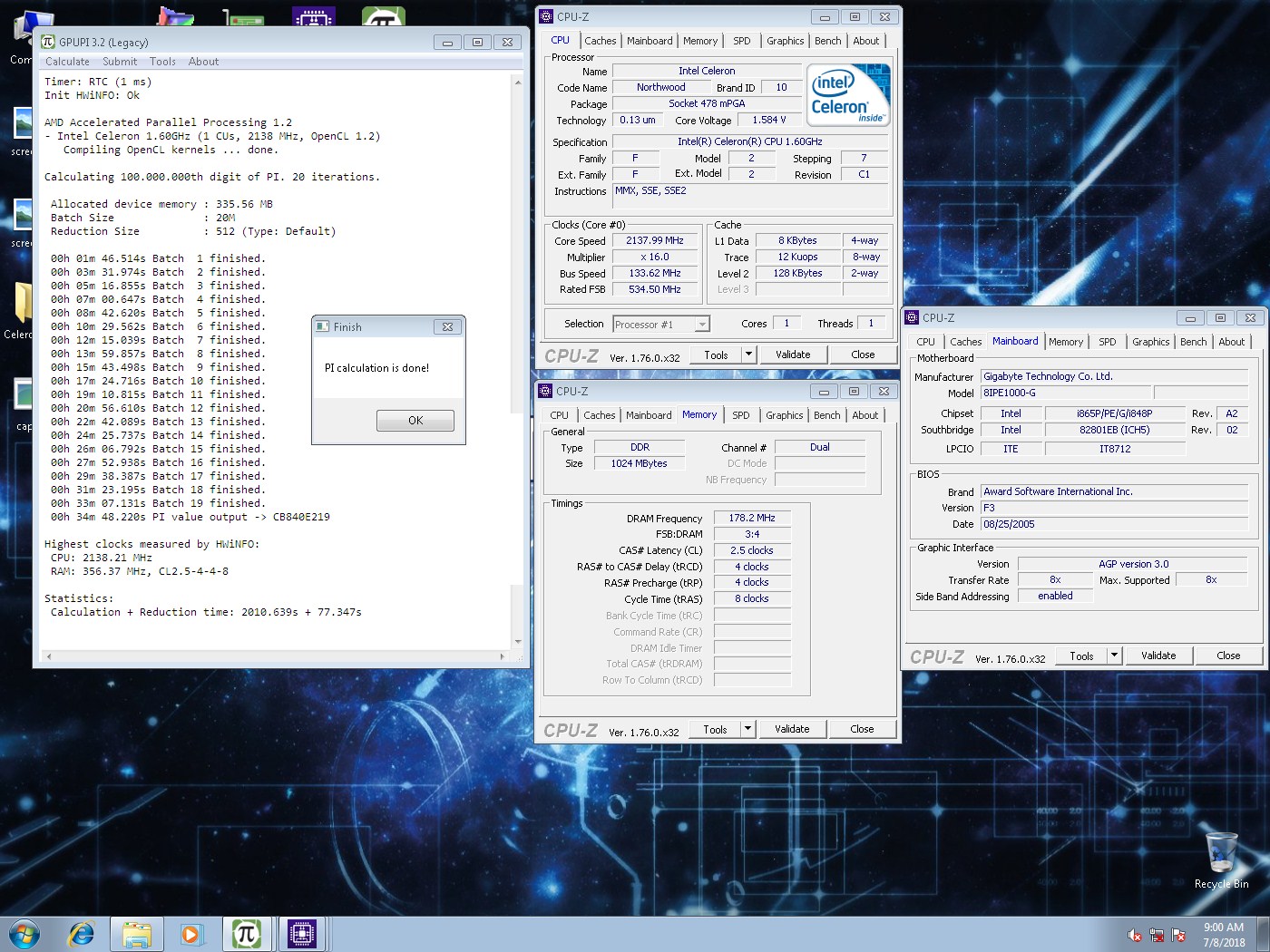Click the BIOS date 08/25/2005 field
This screenshot has height=952, width=1270.
tap(1115, 524)
